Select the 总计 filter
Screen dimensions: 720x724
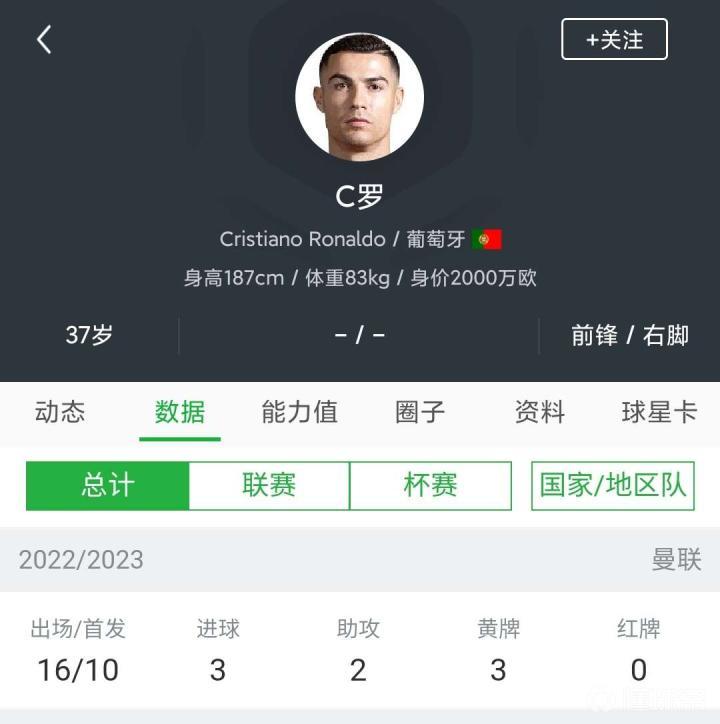click(x=108, y=486)
